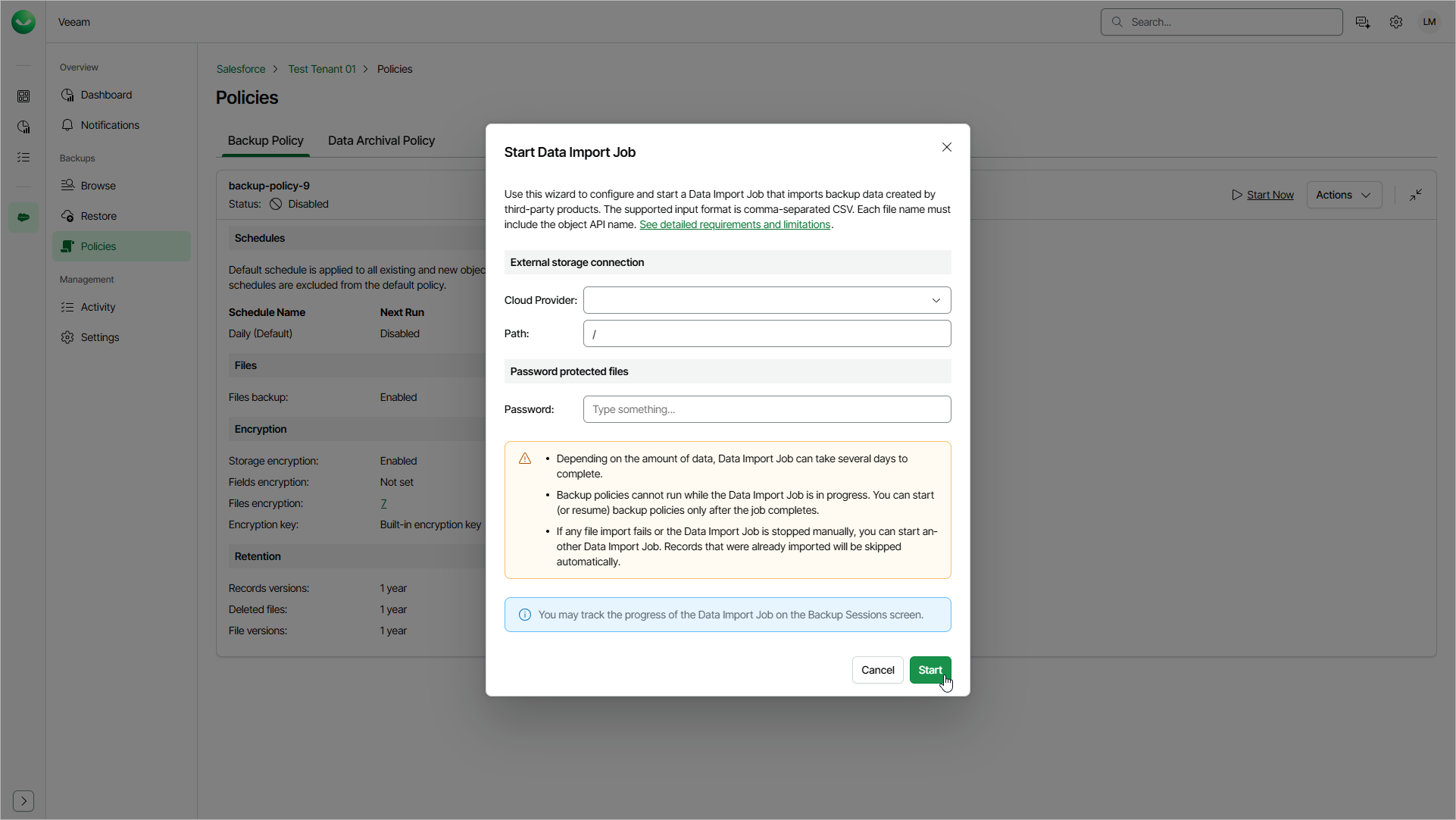Screen dimensions: 1456x820
Task: Click the Password input field
Action: click(767, 409)
